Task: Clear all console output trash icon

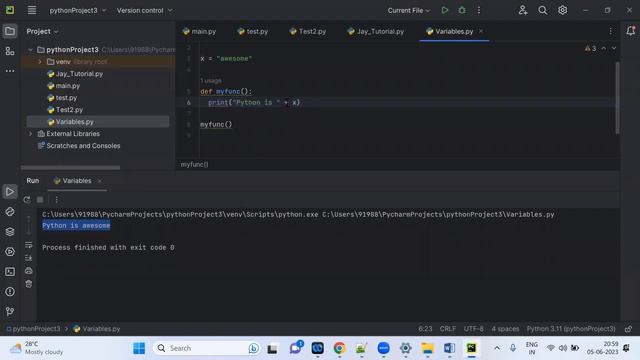Action: coord(29,284)
